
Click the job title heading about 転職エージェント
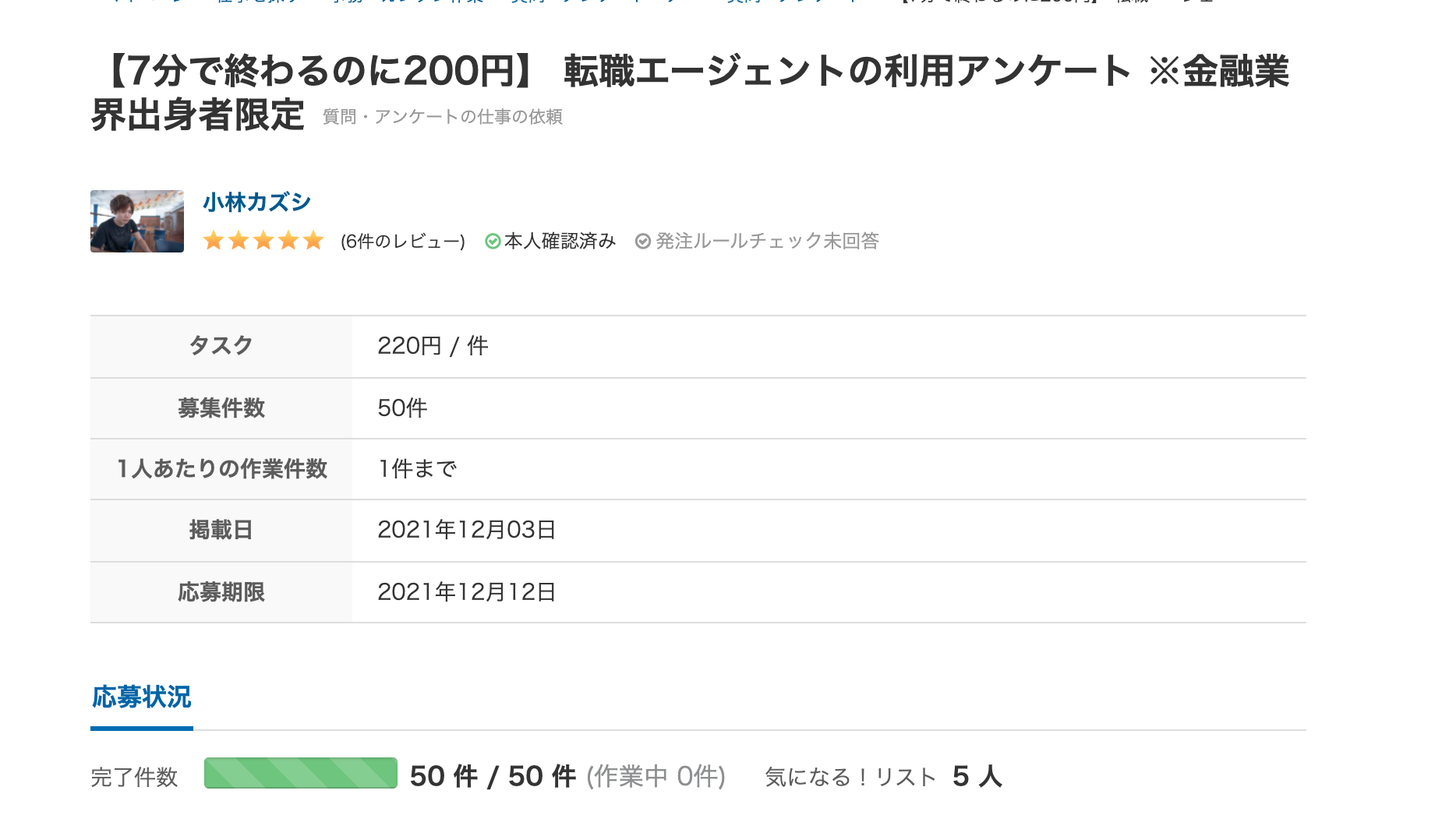tap(689, 93)
